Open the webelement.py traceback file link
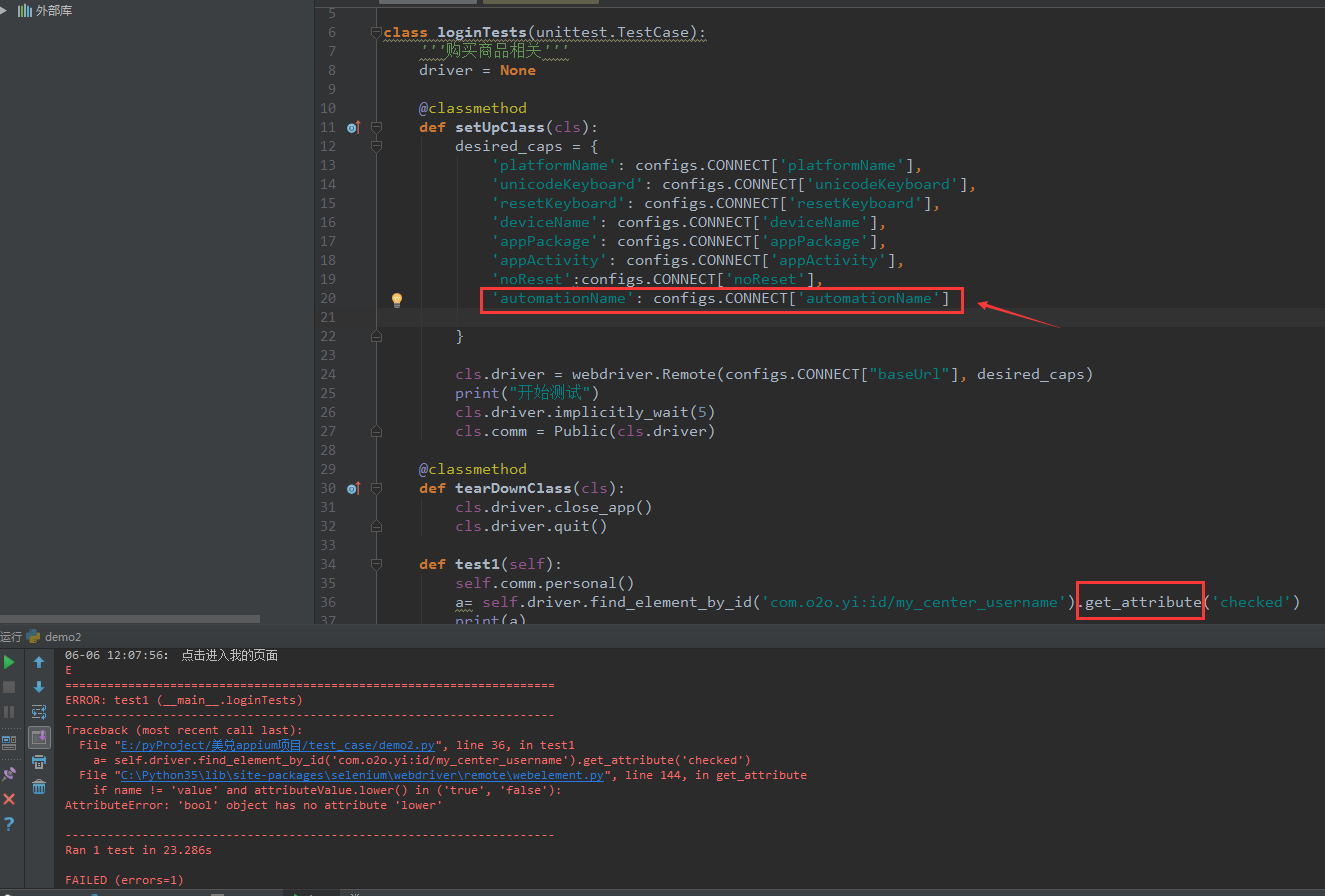 (x=363, y=775)
